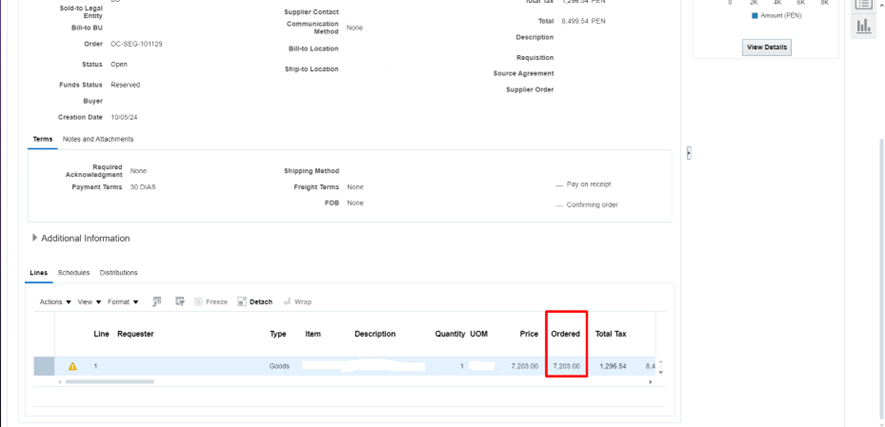Click the 7,203.00 value in the Price column
Viewport: 885px width, 427px height.
click(x=524, y=366)
